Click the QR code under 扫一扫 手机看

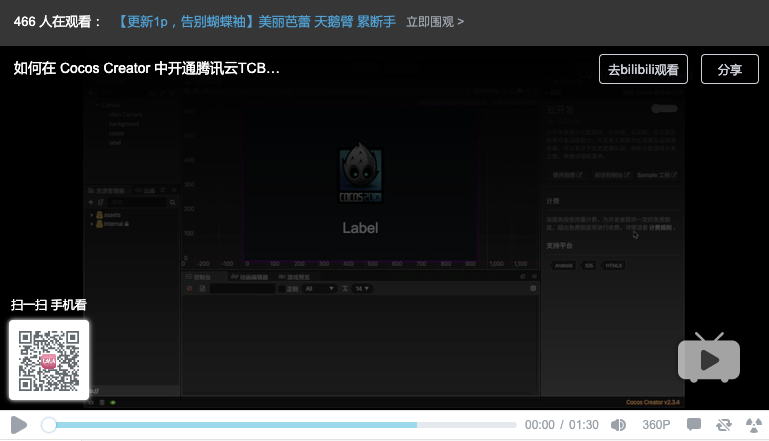pyautogui.click(x=49, y=360)
